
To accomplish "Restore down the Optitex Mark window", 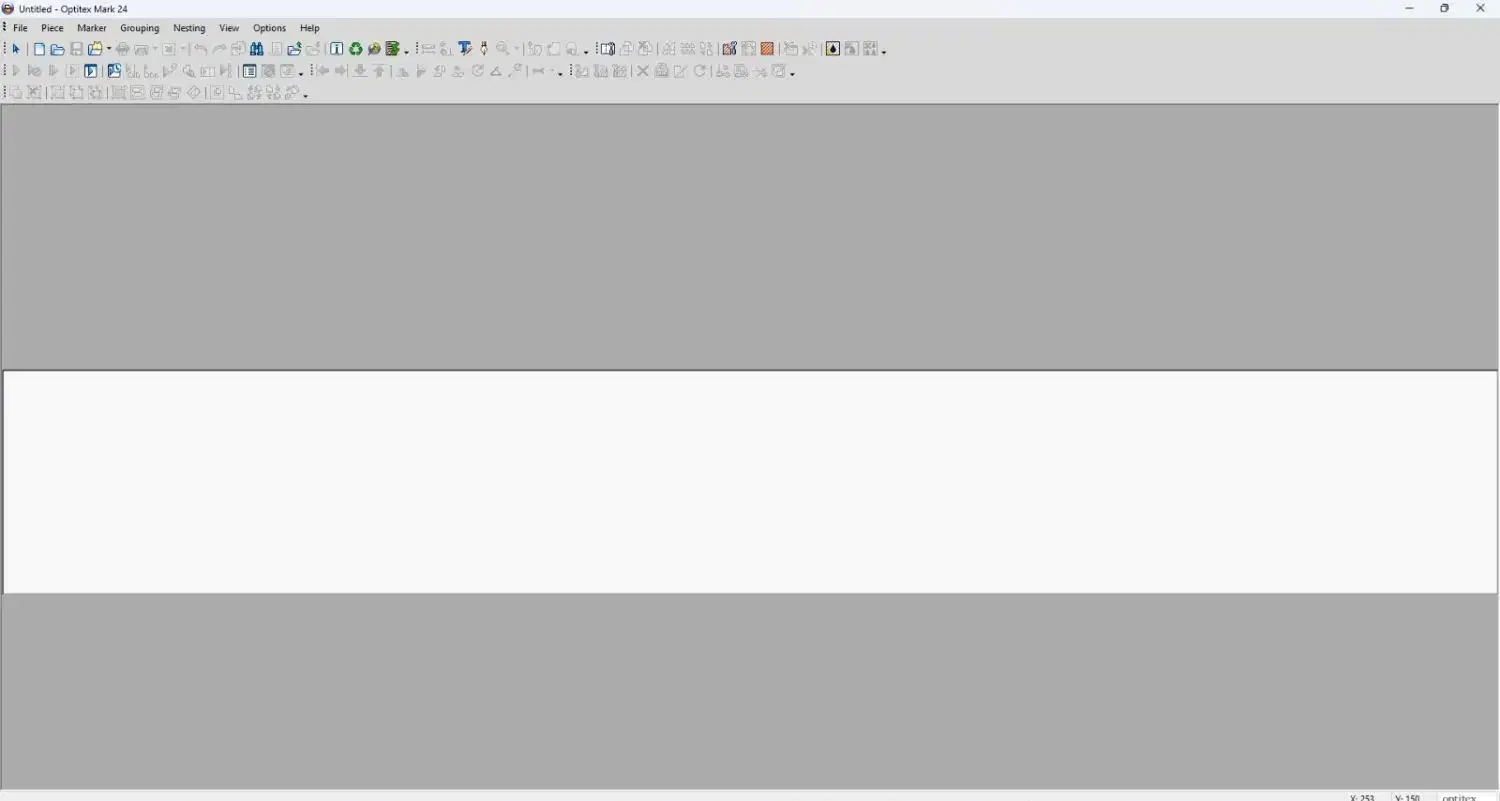I will tap(1444, 8).
